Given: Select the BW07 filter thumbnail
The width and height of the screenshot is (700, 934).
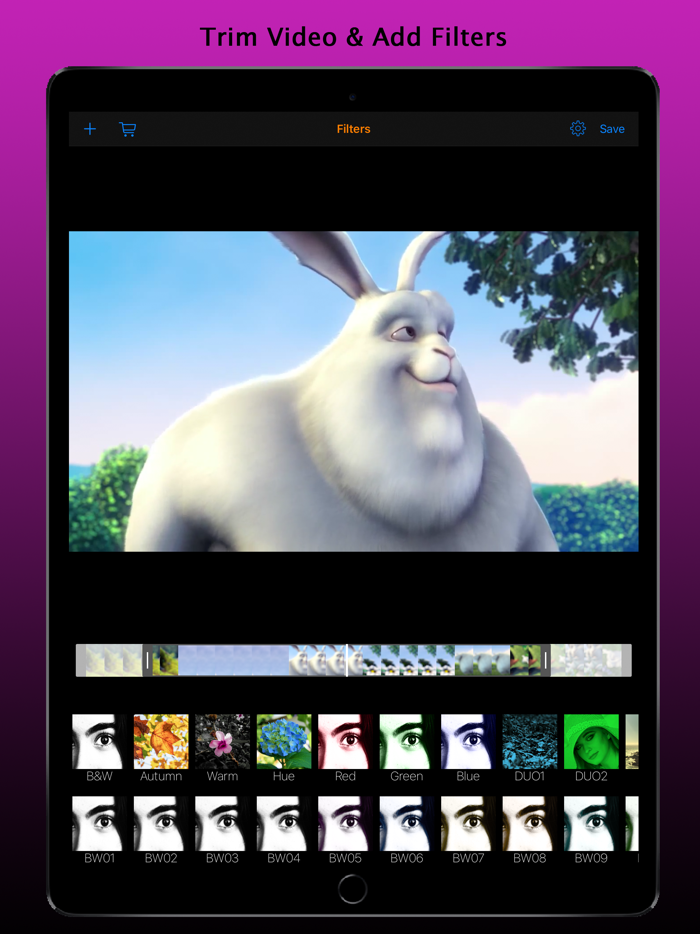Looking at the screenshot, I should [468, 823].
